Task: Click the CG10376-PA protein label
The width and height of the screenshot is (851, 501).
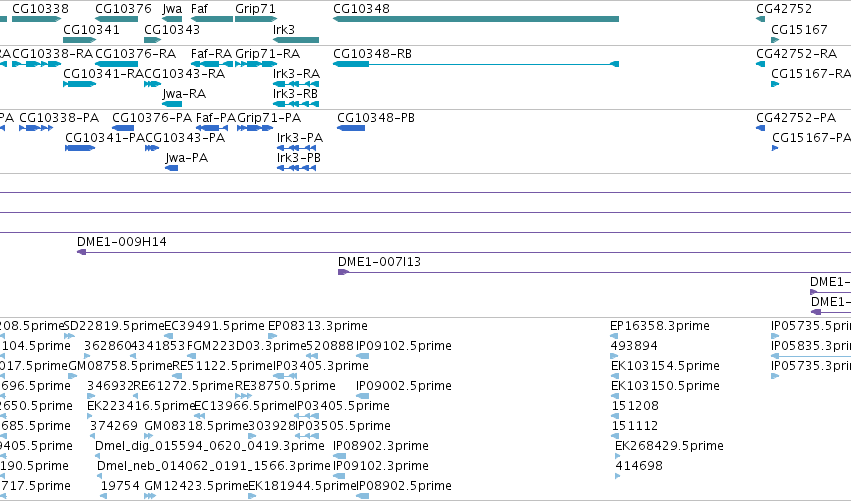Action: tap(152, 118)
